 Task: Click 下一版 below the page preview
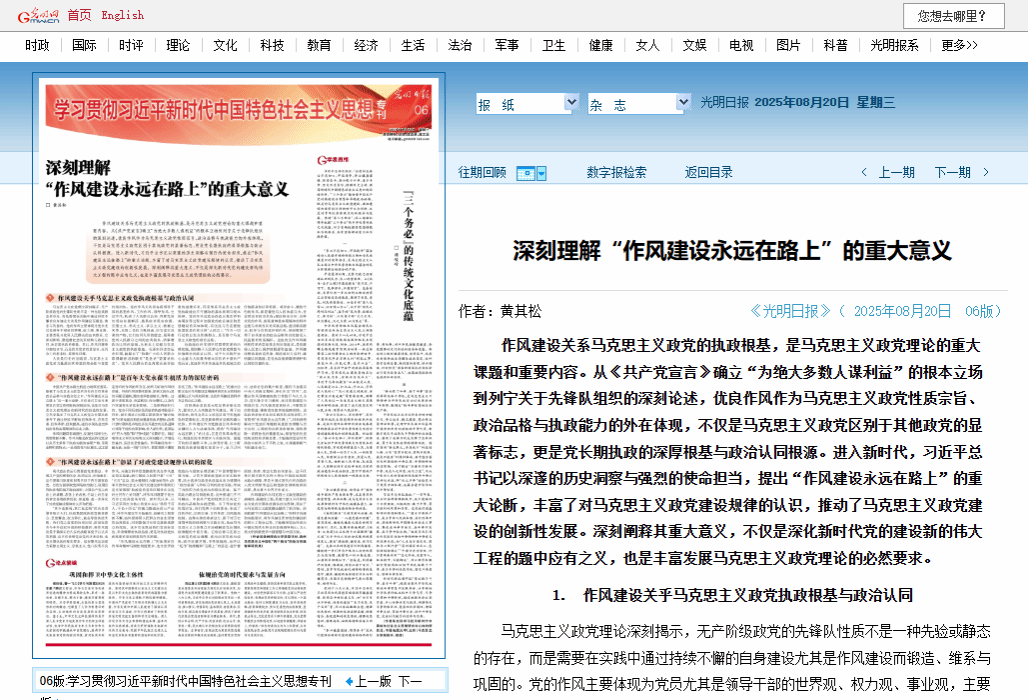[x=410, y=682]
